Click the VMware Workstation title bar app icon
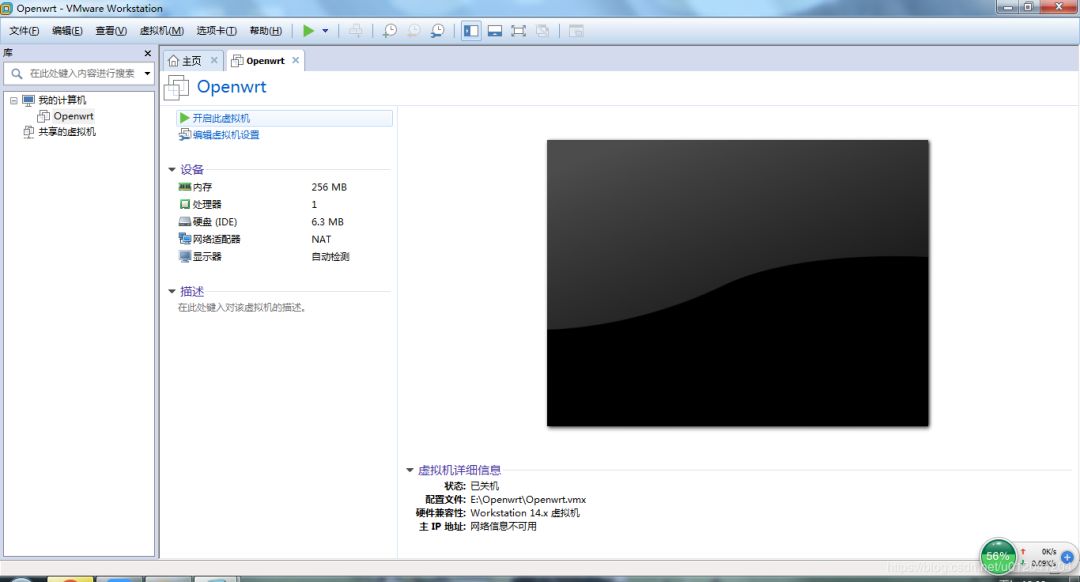1080x582 pixels. pyautogui.click(x=6, y=8)
